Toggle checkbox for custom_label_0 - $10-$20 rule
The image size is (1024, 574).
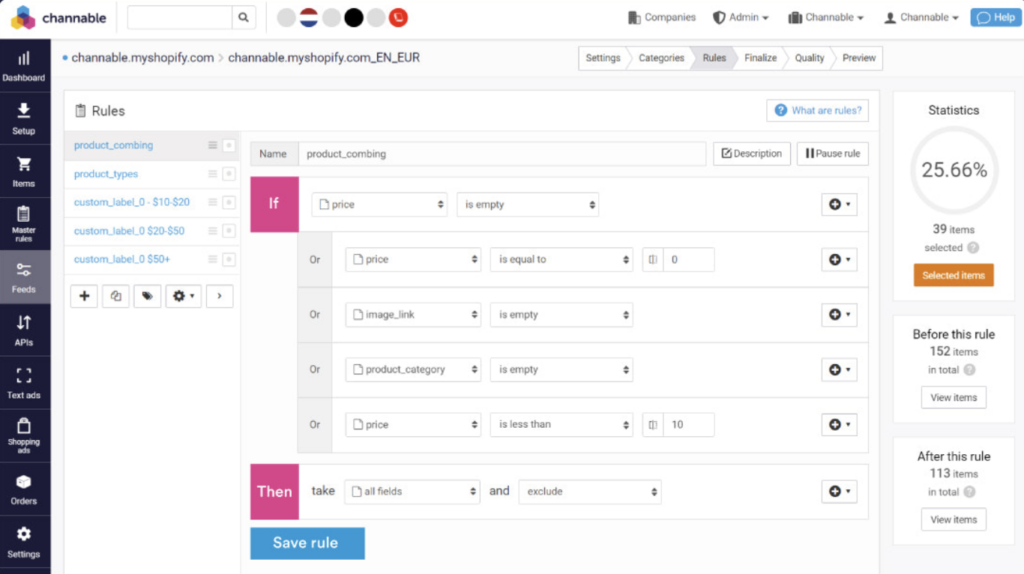click(x=229, y=202)
